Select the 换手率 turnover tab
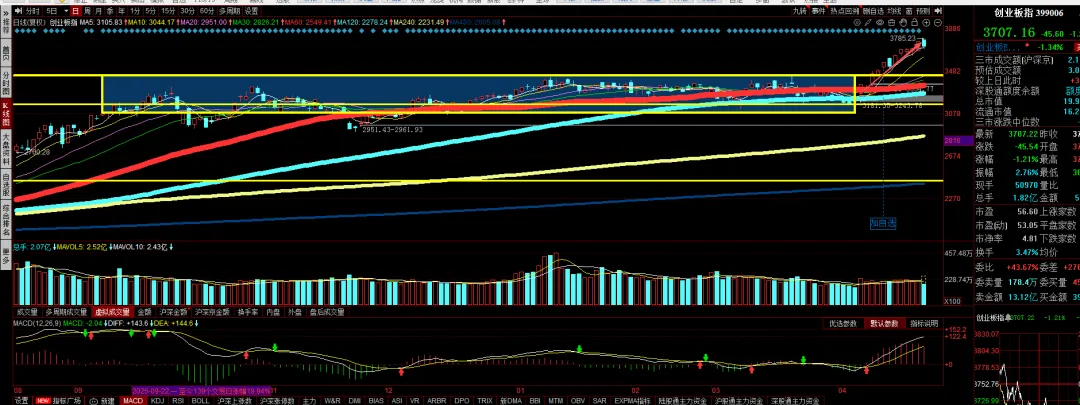 coord(247,312)
